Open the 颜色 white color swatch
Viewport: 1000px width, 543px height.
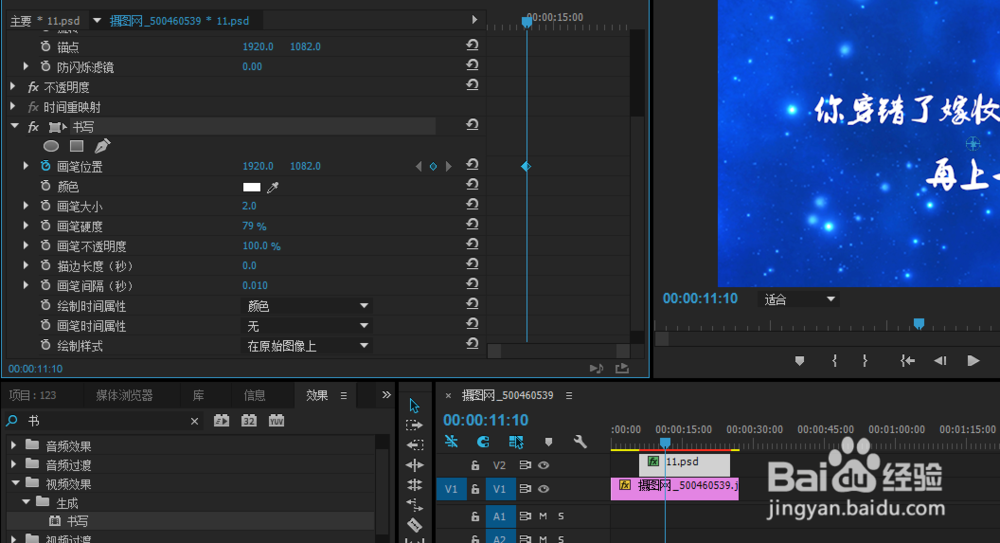252,187
